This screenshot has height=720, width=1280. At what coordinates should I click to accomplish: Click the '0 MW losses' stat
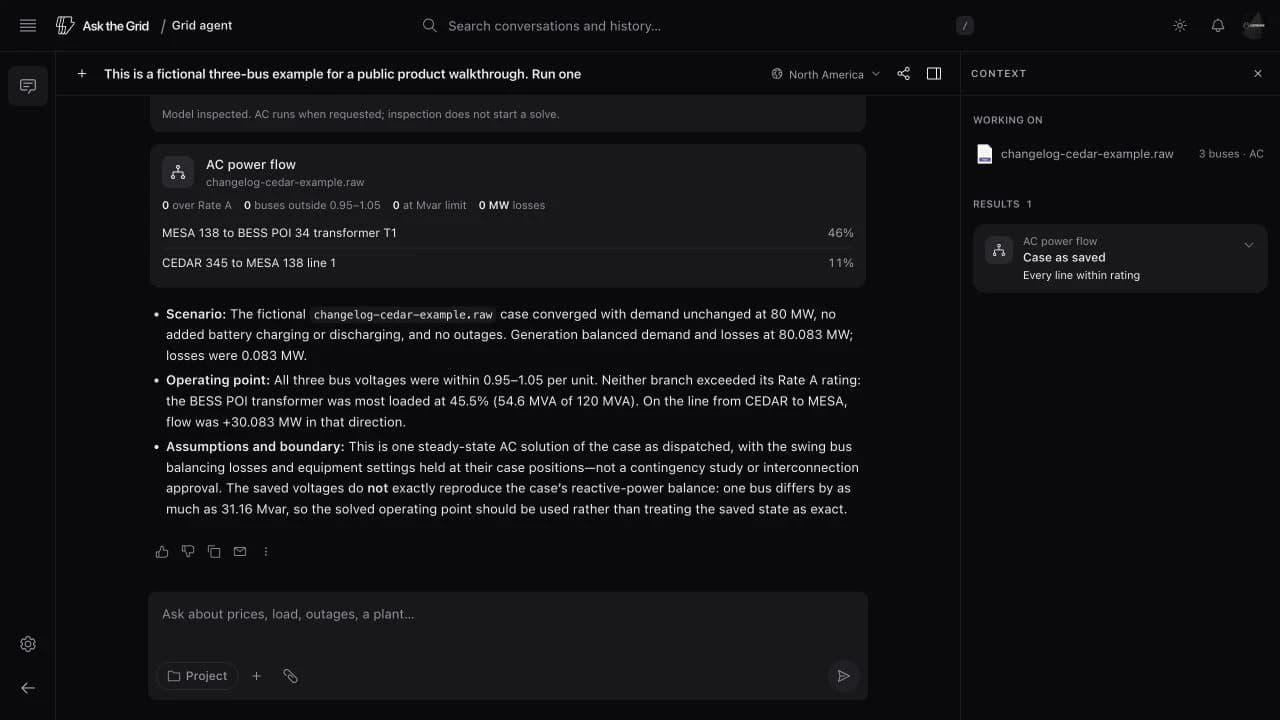point(512,205)
